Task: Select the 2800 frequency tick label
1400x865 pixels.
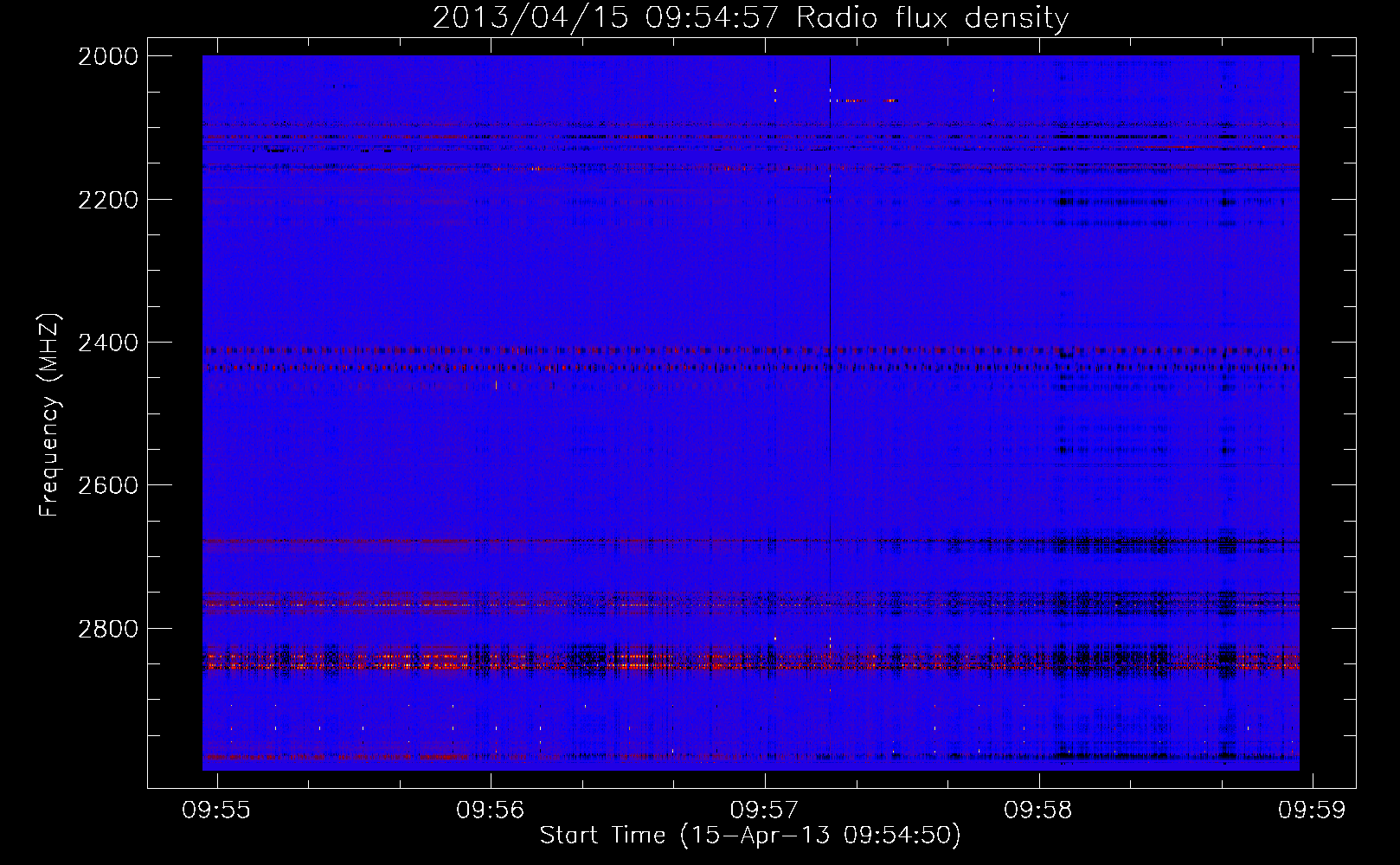Action: click(x=108, y=629)
